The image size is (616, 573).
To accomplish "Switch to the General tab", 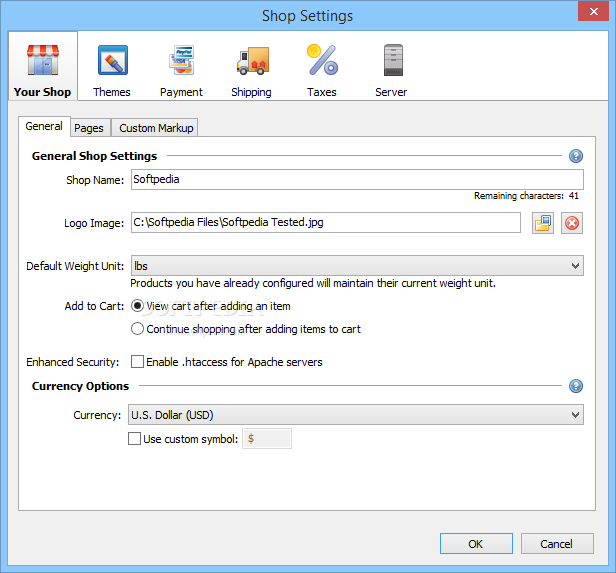I will (44, 126).
